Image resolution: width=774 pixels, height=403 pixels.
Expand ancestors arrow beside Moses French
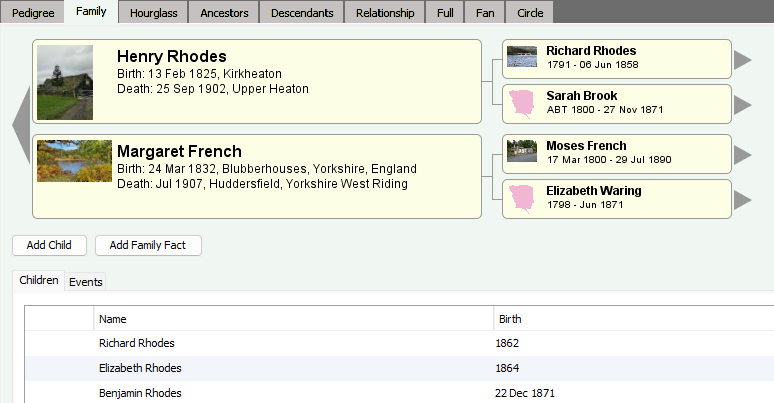(742, 154)
